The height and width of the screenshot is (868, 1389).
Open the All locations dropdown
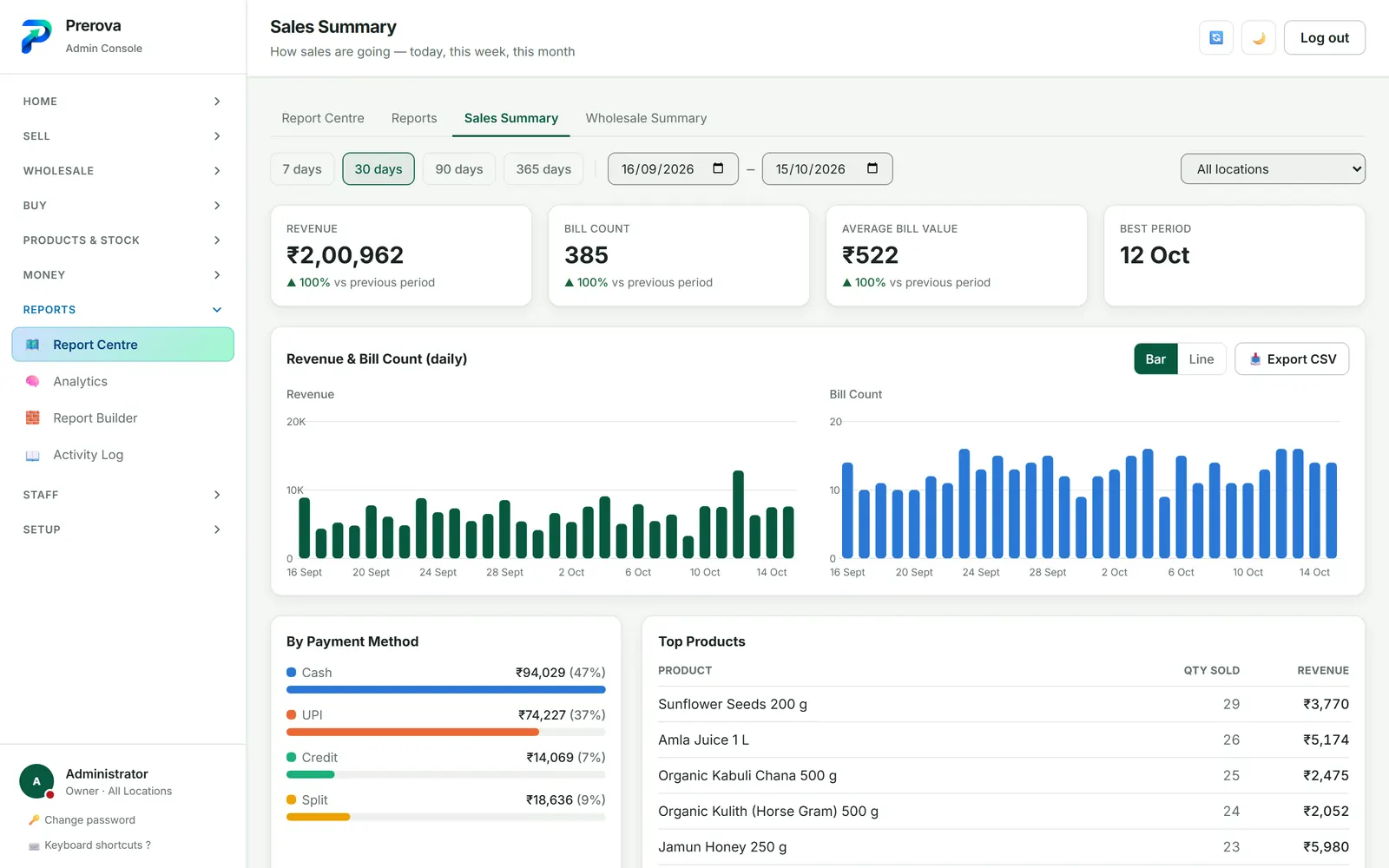pos(1273,168)
